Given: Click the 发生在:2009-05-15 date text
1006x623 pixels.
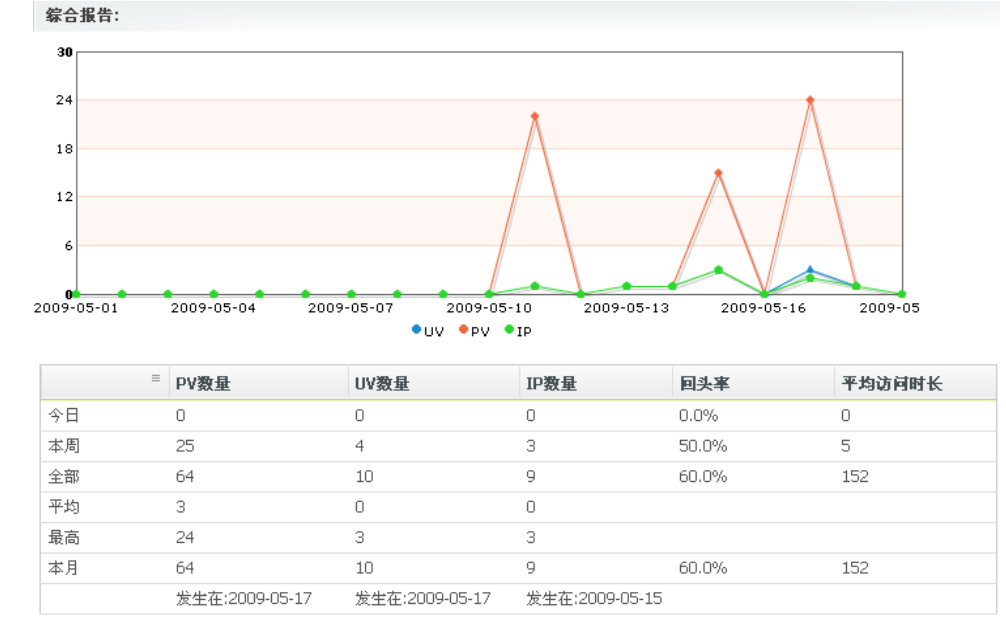Looking at the screenshot, I should click(594, 599).
